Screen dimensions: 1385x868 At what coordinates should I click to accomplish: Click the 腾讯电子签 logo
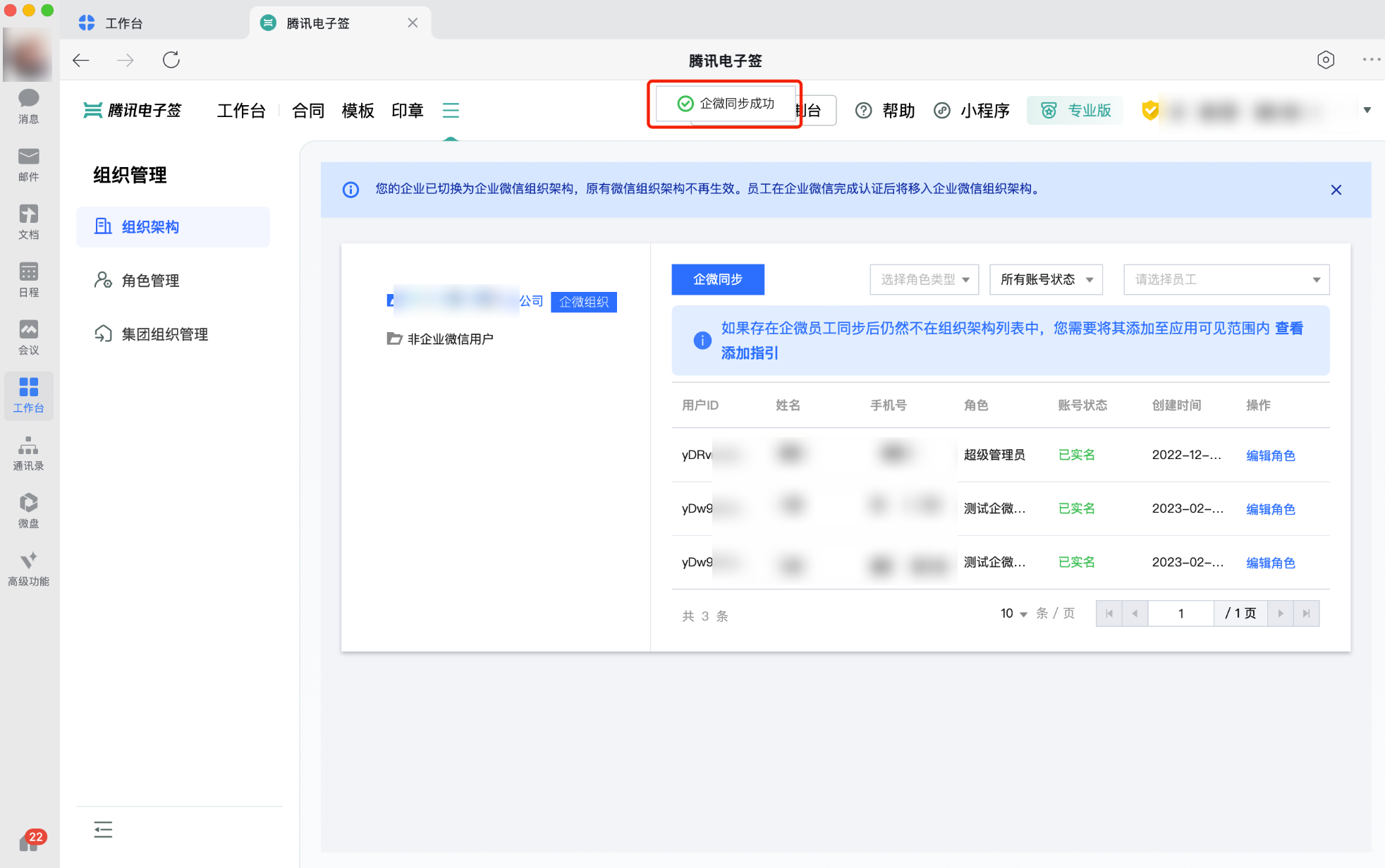[133, 111]
